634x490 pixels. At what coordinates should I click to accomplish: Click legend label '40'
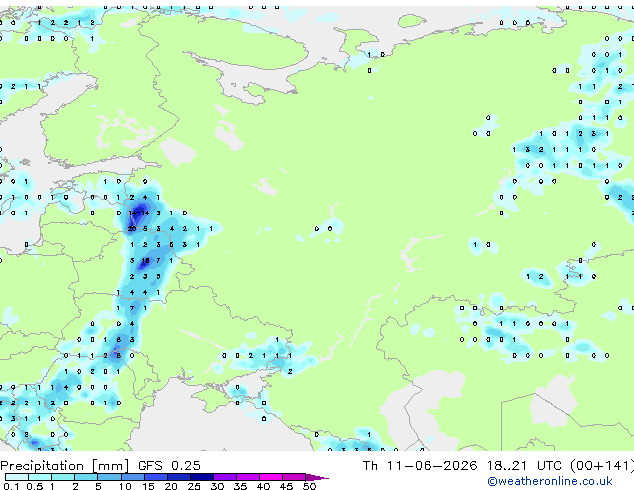point(263,486)
